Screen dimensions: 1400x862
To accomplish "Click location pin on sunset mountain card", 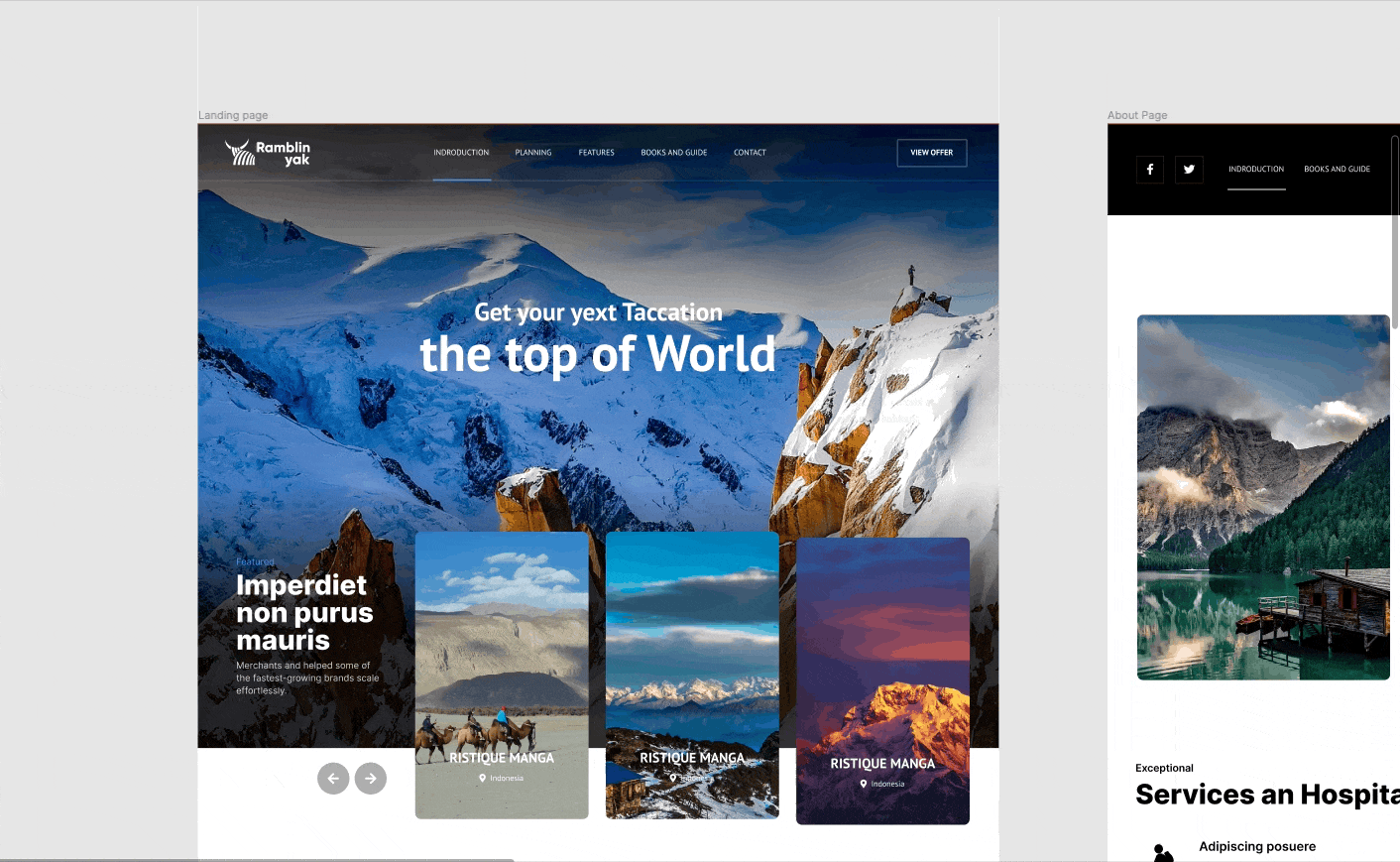I will 864,784.
